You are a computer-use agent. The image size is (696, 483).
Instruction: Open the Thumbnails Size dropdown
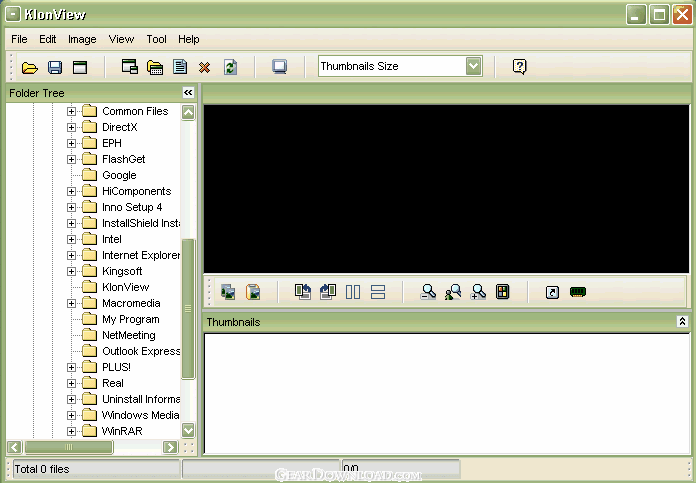pos(474,66)
